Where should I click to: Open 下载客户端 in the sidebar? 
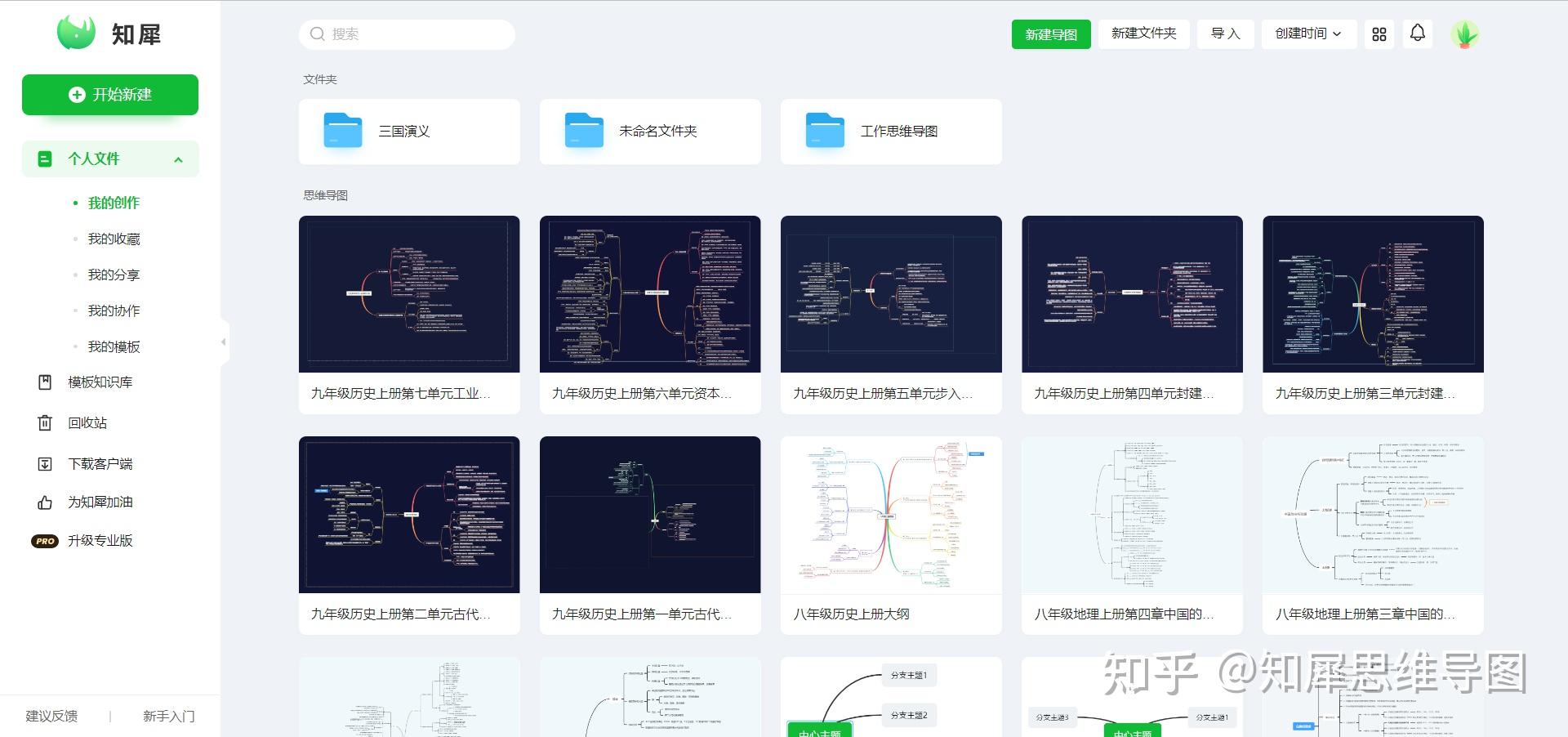(x=100, y=463)
